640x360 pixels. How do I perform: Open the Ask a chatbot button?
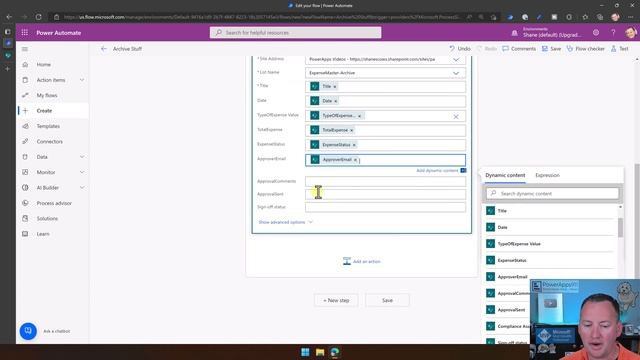(28, 331)
